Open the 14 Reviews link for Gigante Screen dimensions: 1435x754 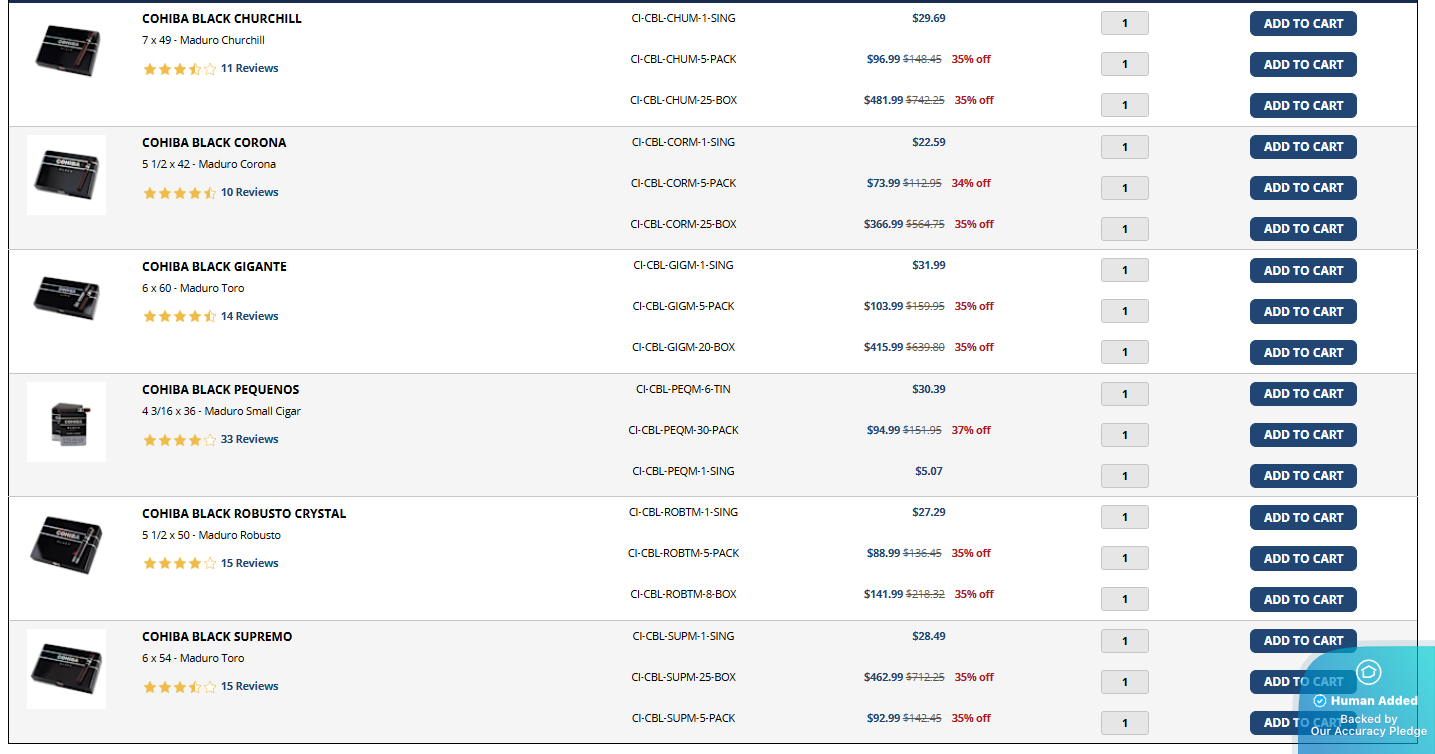pyautogui.click(x=249, y=316)
